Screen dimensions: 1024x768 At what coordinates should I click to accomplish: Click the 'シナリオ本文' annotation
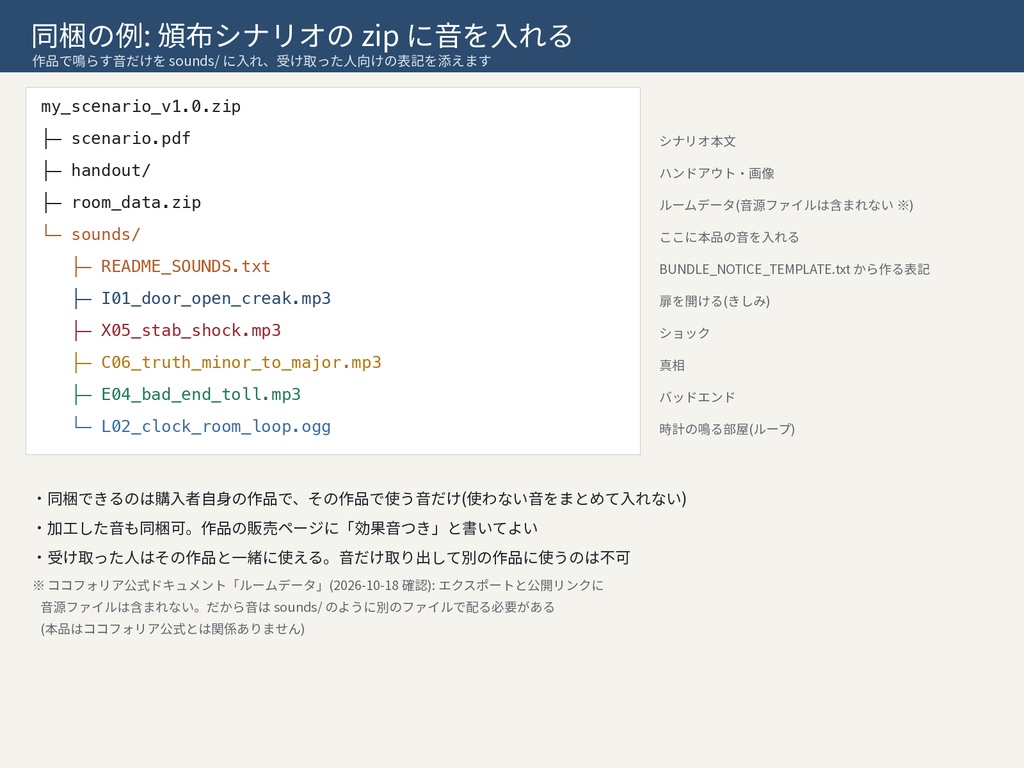pyautogui.click(x=697, y=141)
